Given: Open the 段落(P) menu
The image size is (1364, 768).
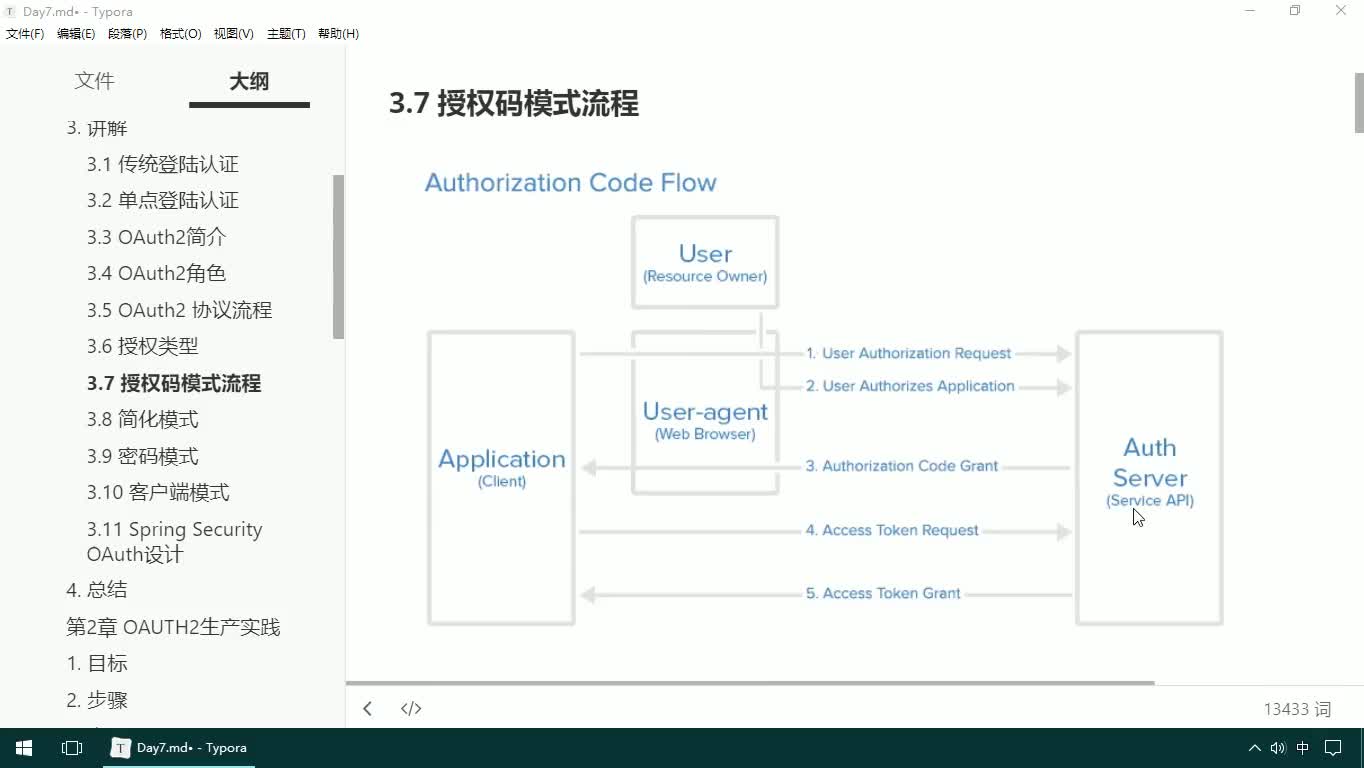Looking at the screenshot, I should click(127, 34).
